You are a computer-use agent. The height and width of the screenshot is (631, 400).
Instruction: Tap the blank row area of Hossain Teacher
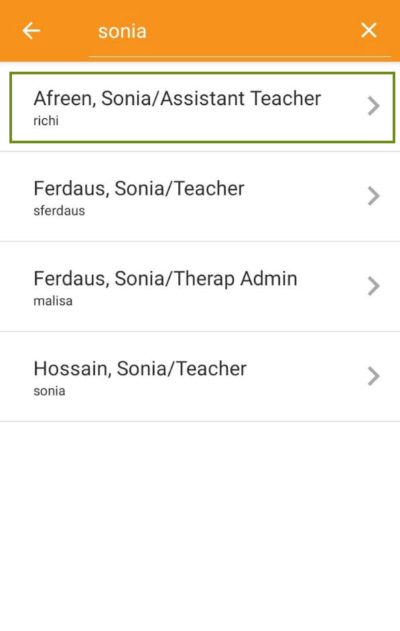click(x=306, y=377)
